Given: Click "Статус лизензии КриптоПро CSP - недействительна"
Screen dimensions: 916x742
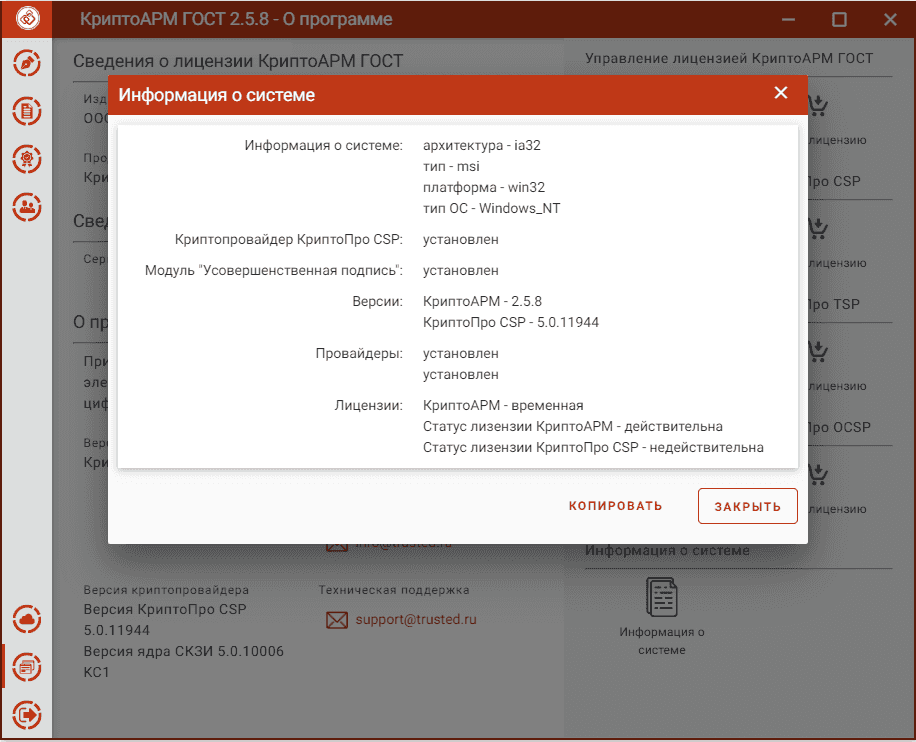Looking at the screenshot, I should pyautogui.click(x=593, y=448).
